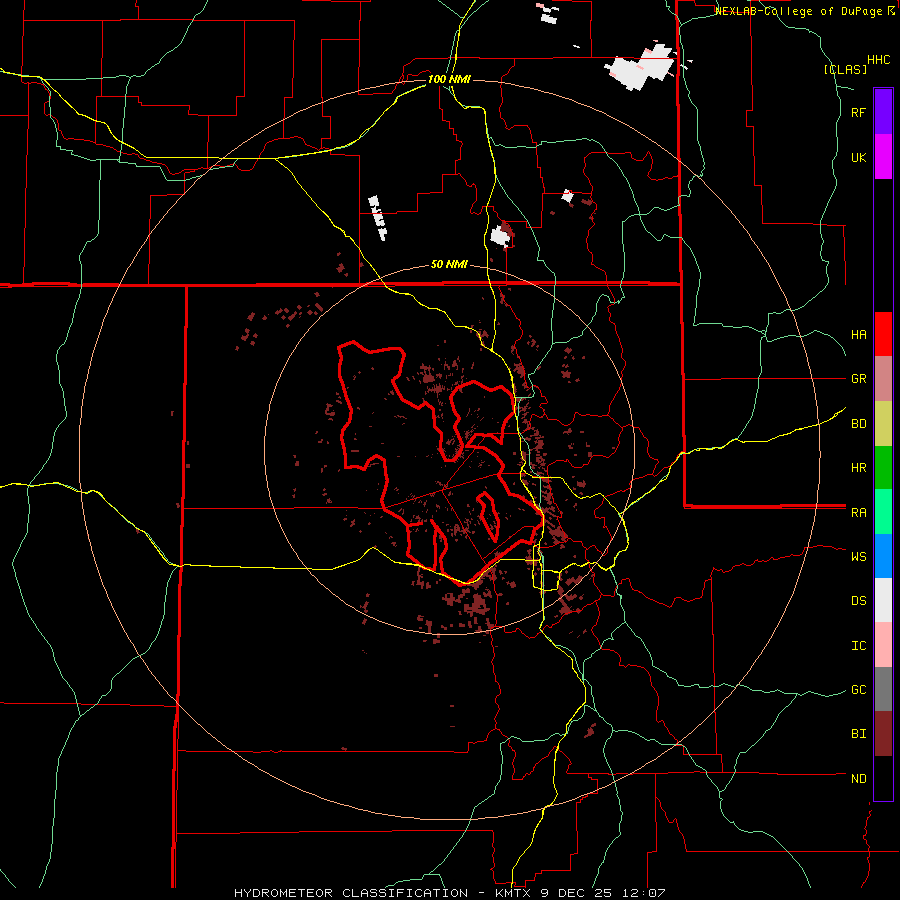Click the GR legend label
Screen dimensions: 900x900
859,379
